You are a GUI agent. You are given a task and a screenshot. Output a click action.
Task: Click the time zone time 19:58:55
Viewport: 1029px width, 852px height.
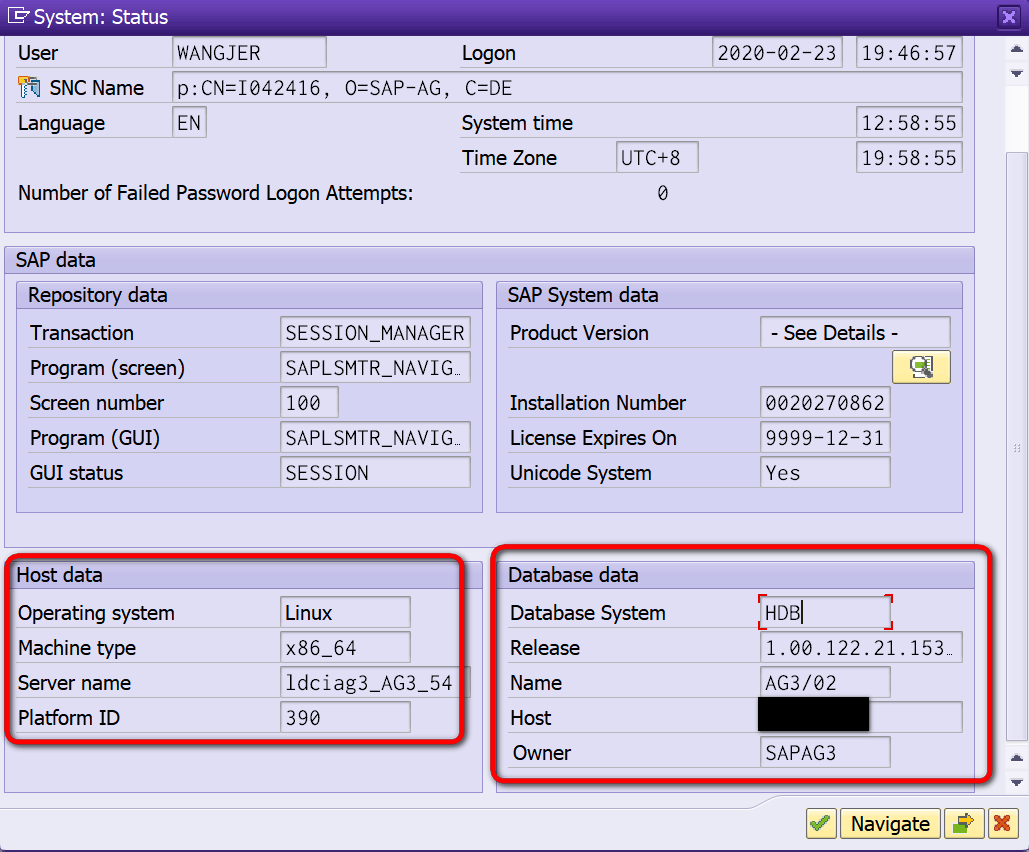909,158
